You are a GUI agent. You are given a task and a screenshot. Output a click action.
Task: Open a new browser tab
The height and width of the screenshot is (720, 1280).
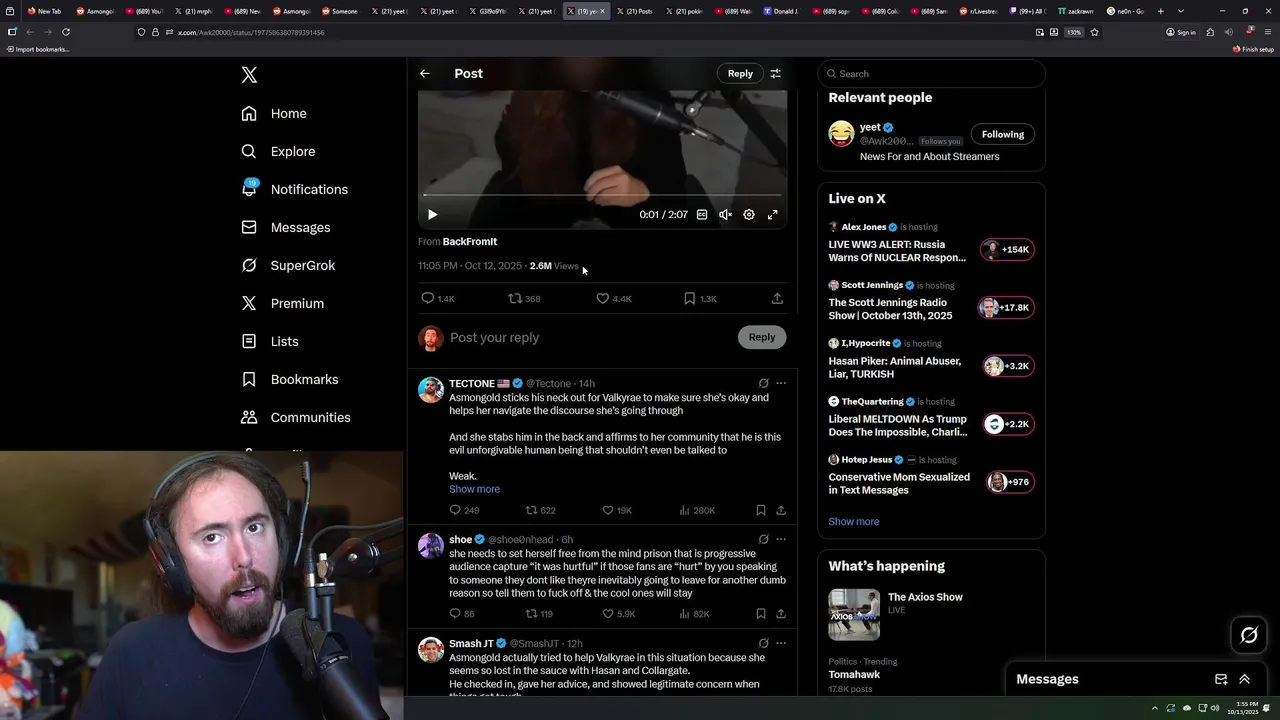pyautogui.click(x=1160, y=11)
